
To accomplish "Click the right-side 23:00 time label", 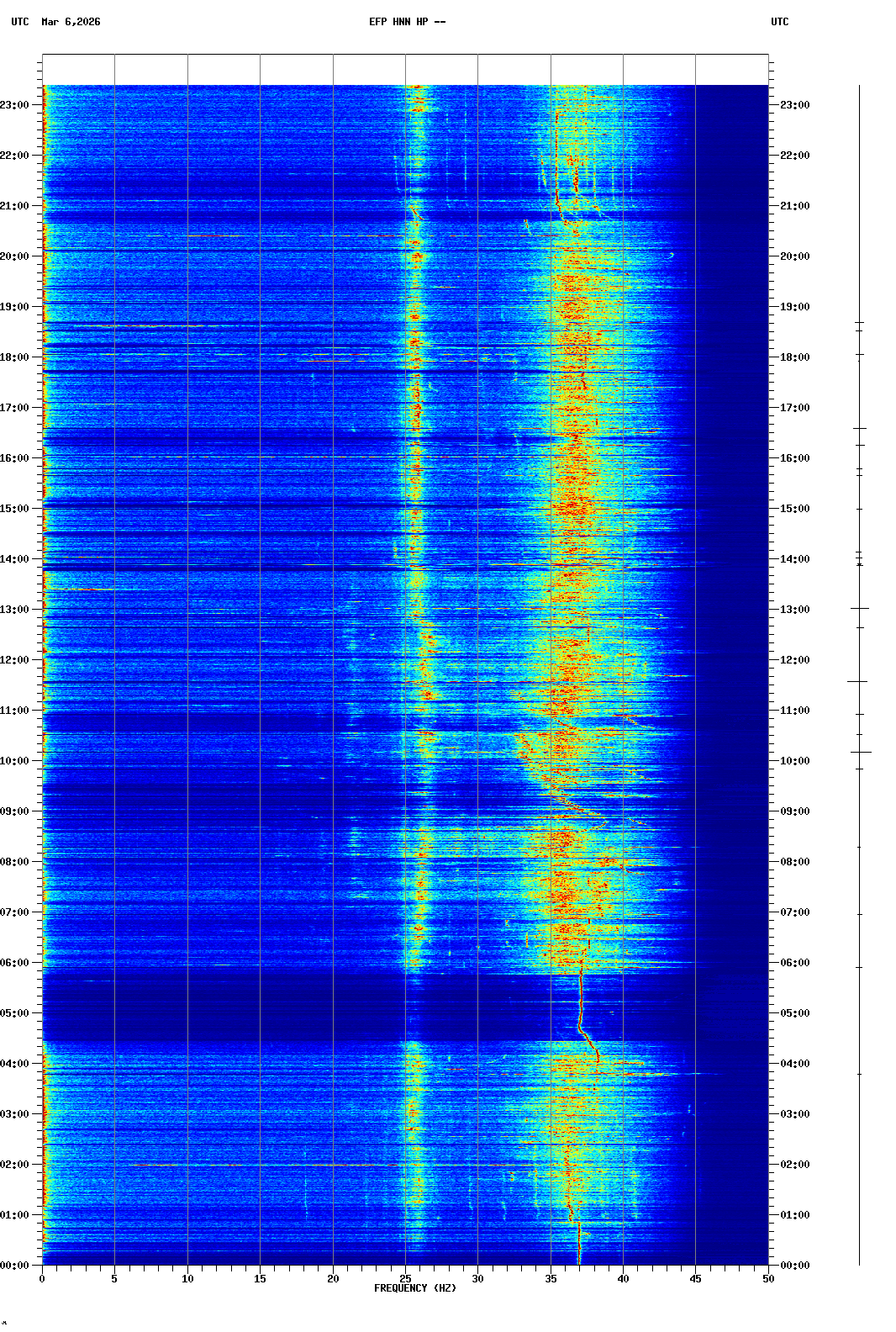I will pos(794,105).
